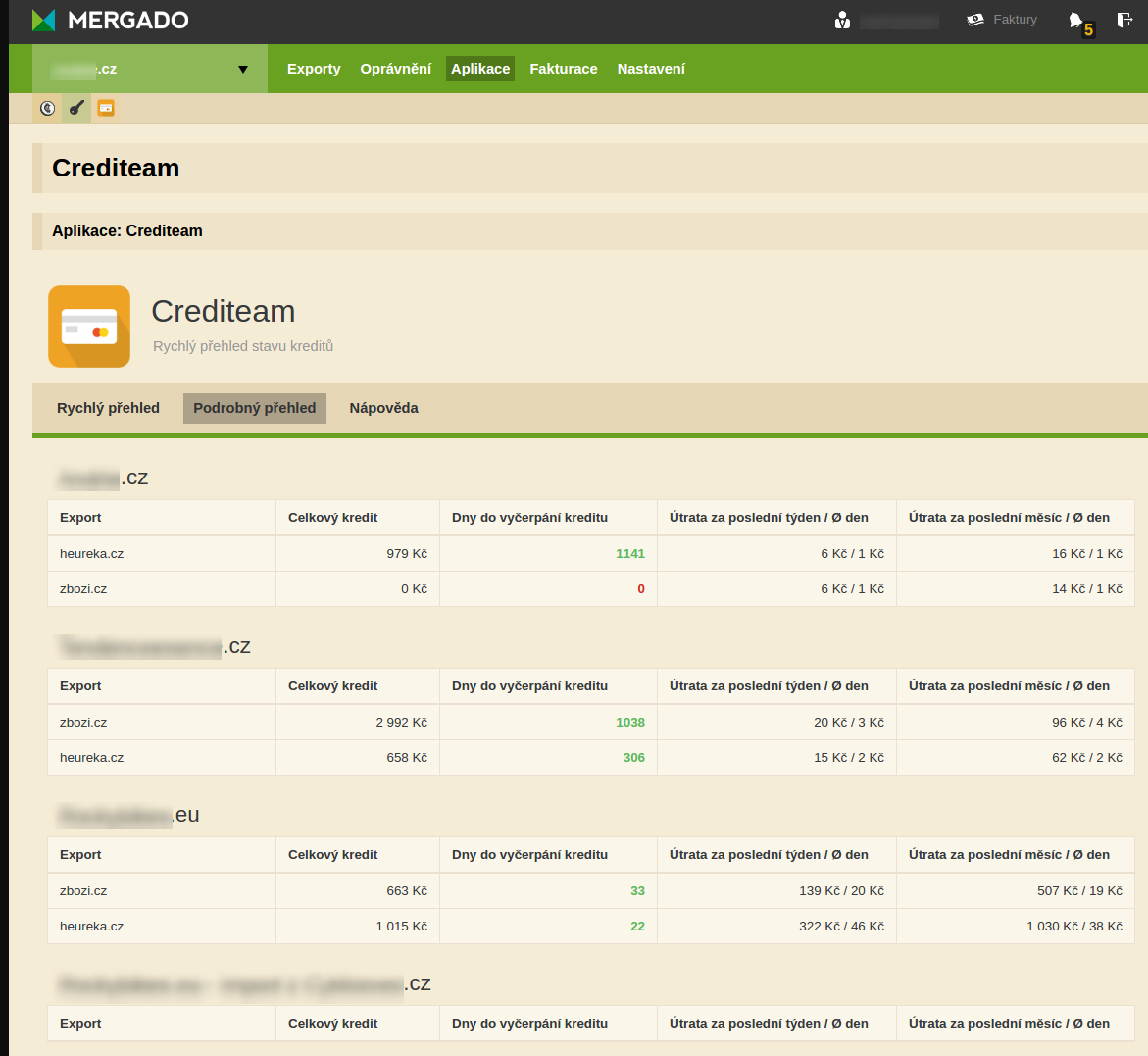Click the copyright-style circle app icon
This screenshot has width=1148, height=1056.
pyautogui.click(x=48, y=109)
